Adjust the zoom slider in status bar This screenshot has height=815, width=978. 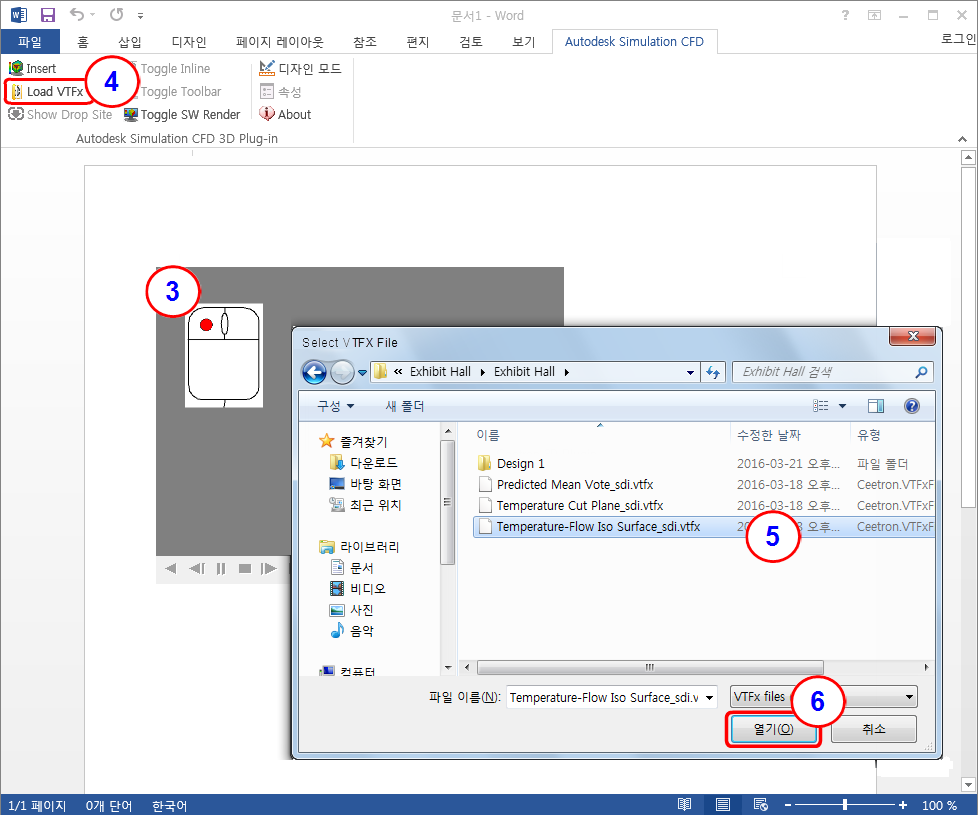click(x=845, y=805)
